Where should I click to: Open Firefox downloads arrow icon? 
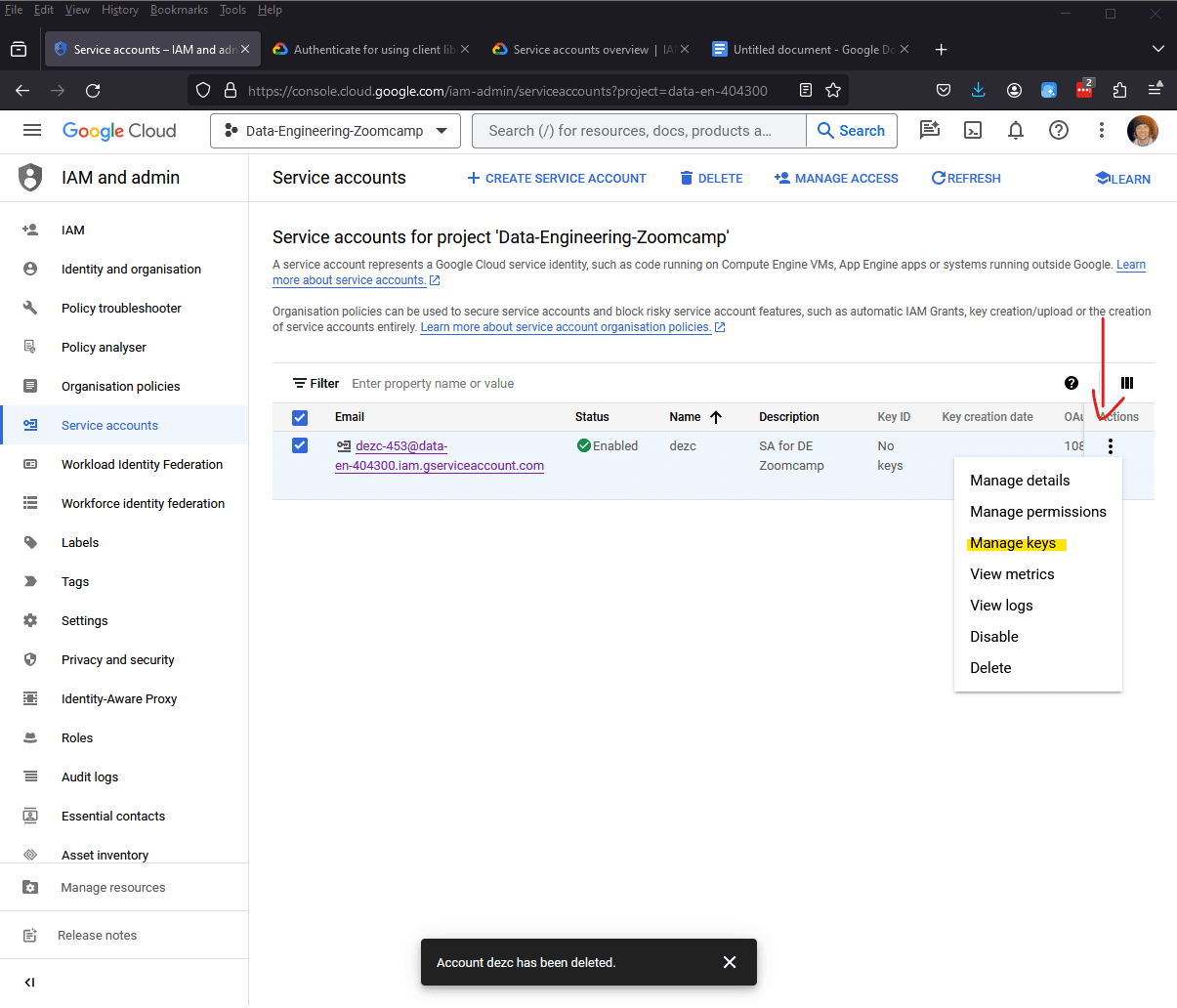pos(979,90)
